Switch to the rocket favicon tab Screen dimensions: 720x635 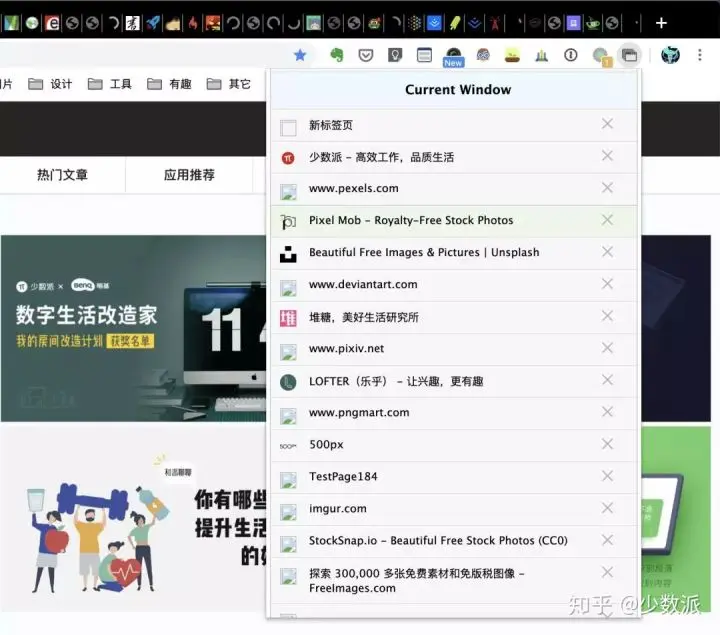point(153,23)
